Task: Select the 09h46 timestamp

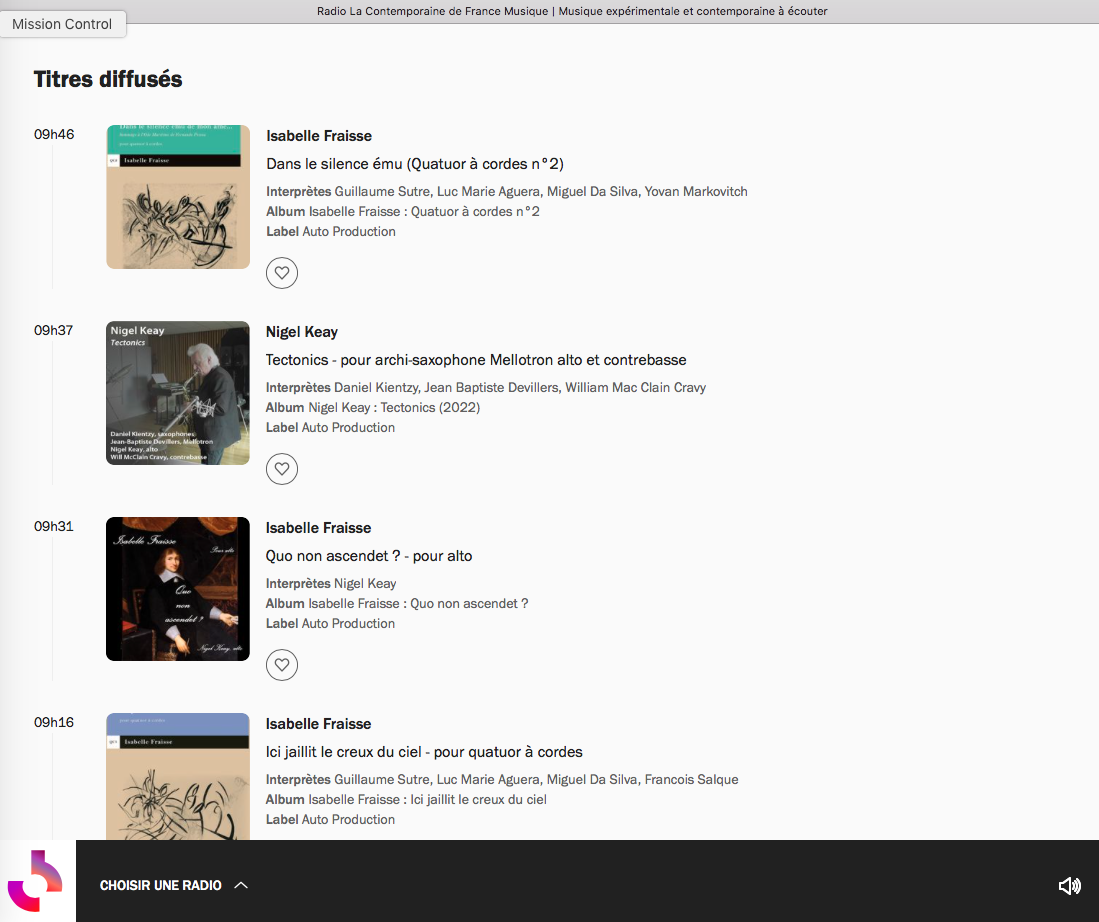Action: (54, 134)
